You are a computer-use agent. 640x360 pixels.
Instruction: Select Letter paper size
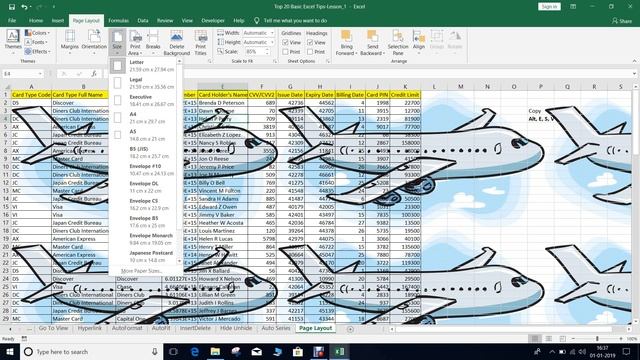pos(143,66)
